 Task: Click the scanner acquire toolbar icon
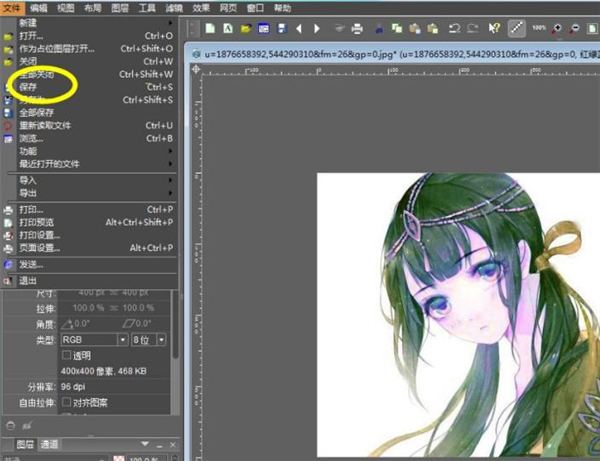339,28
